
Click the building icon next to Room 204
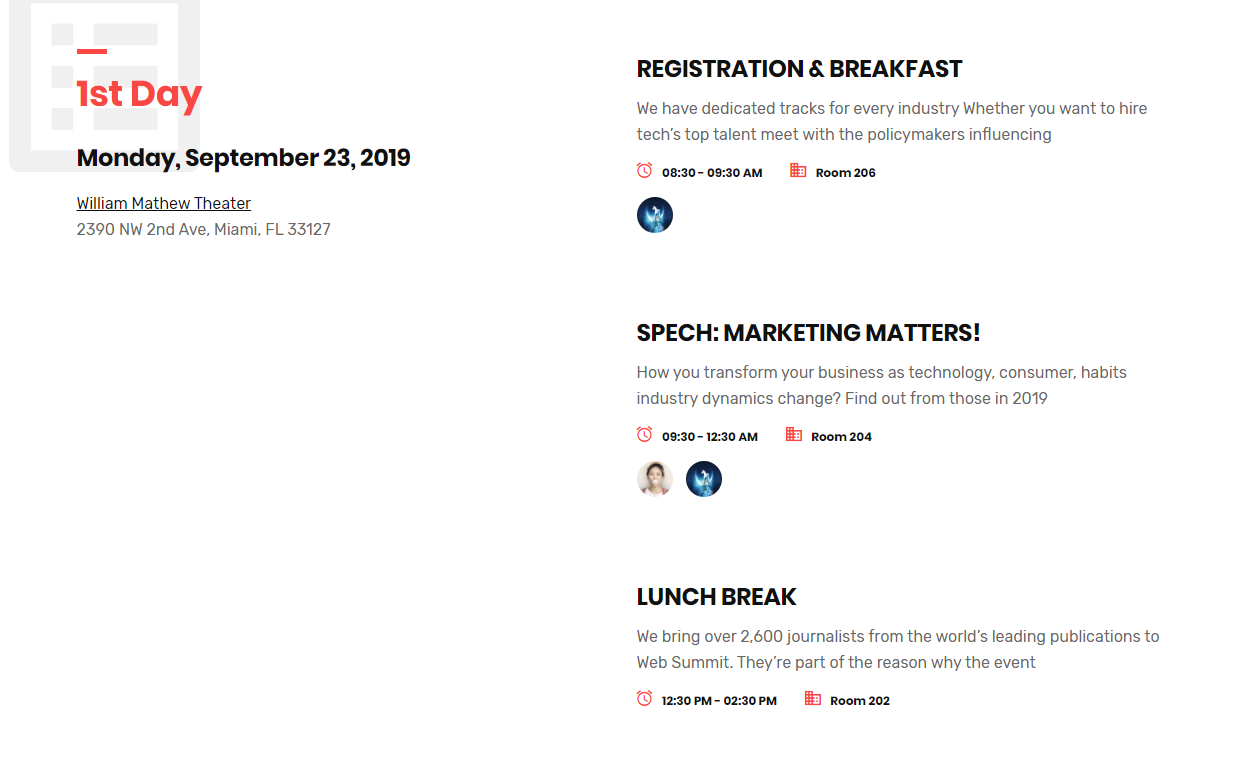[794, 435]
